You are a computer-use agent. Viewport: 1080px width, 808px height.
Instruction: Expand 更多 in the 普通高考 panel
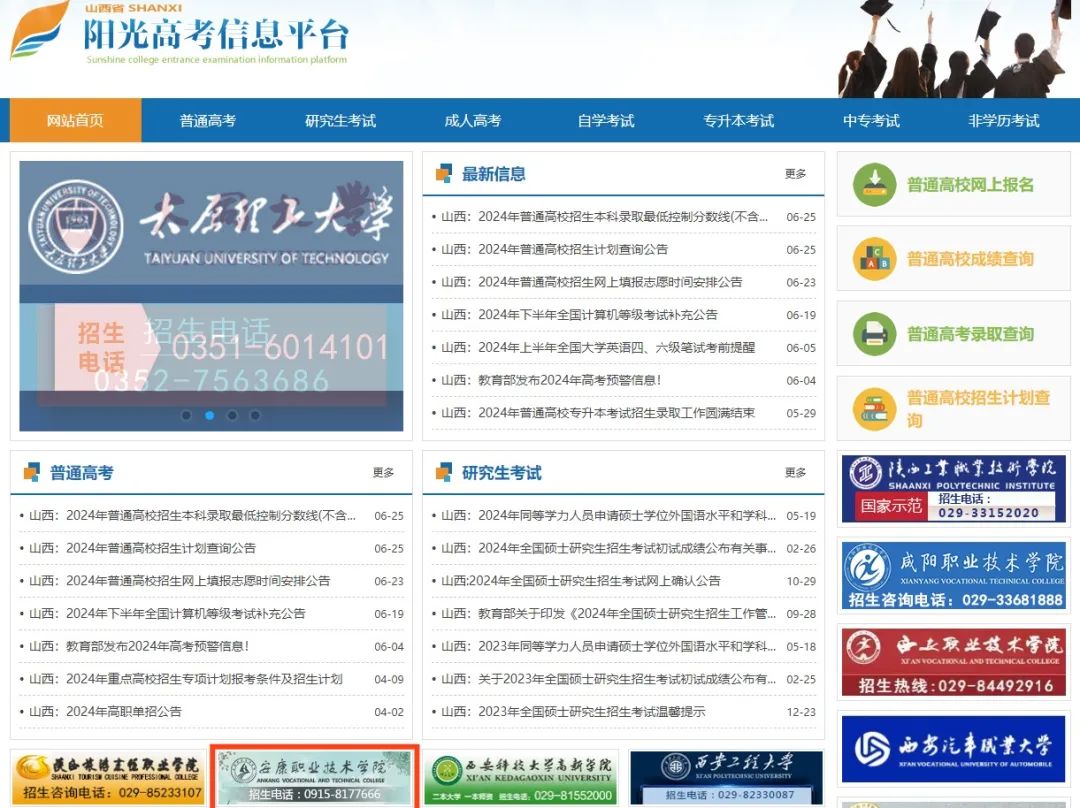tap(384, 473)
